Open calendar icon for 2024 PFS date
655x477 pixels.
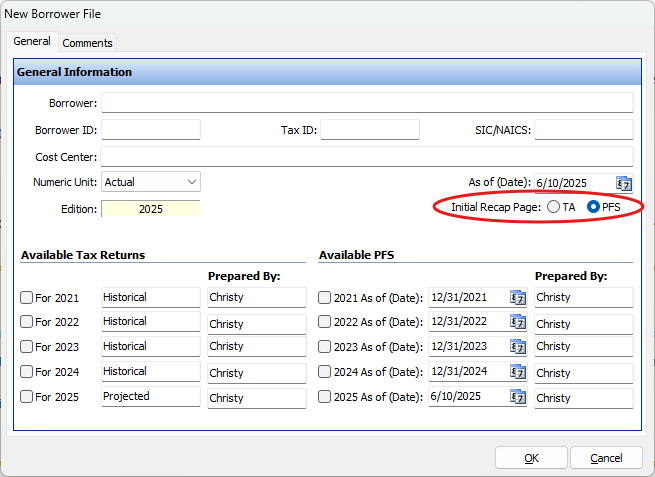click(518, 372)
